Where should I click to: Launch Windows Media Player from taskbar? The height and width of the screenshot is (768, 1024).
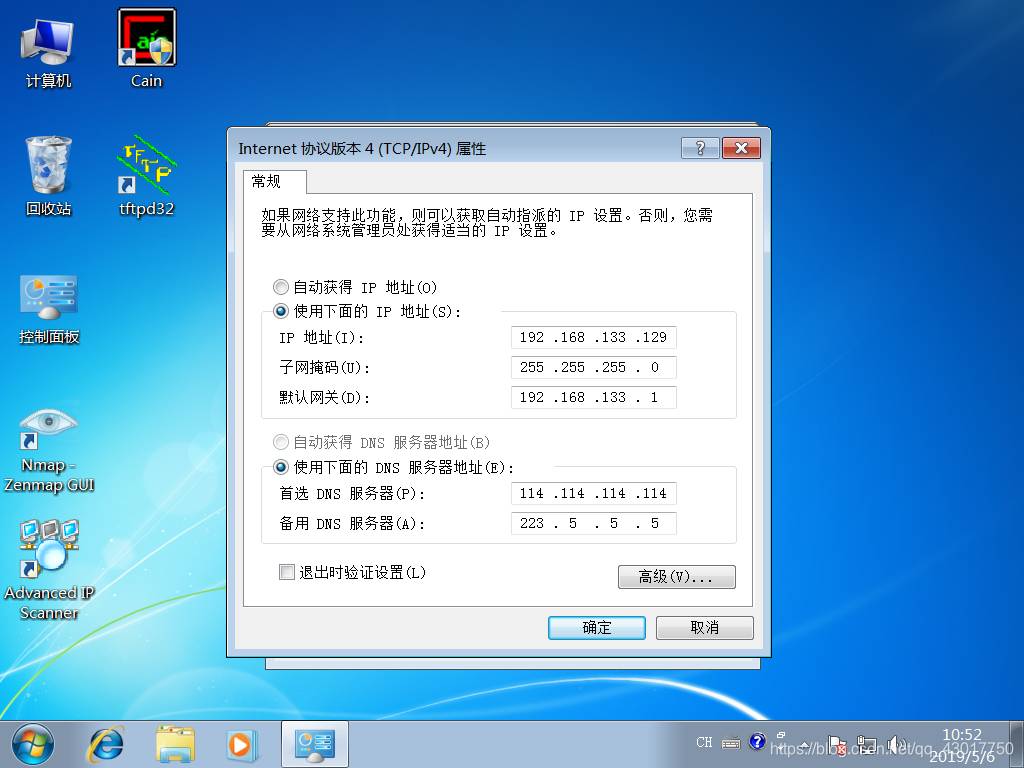coord(240,744)
